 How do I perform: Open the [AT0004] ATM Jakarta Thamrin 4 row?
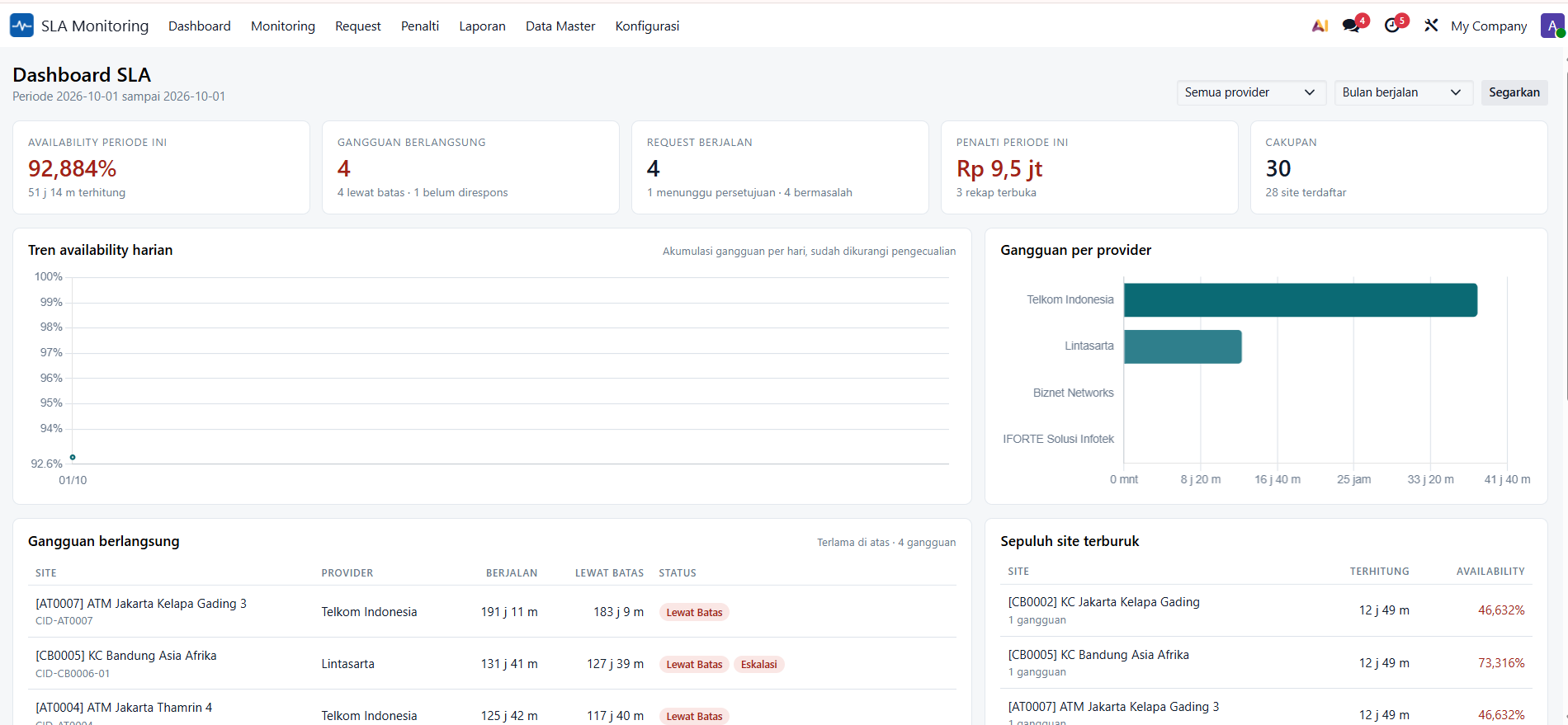coord(493,709)
